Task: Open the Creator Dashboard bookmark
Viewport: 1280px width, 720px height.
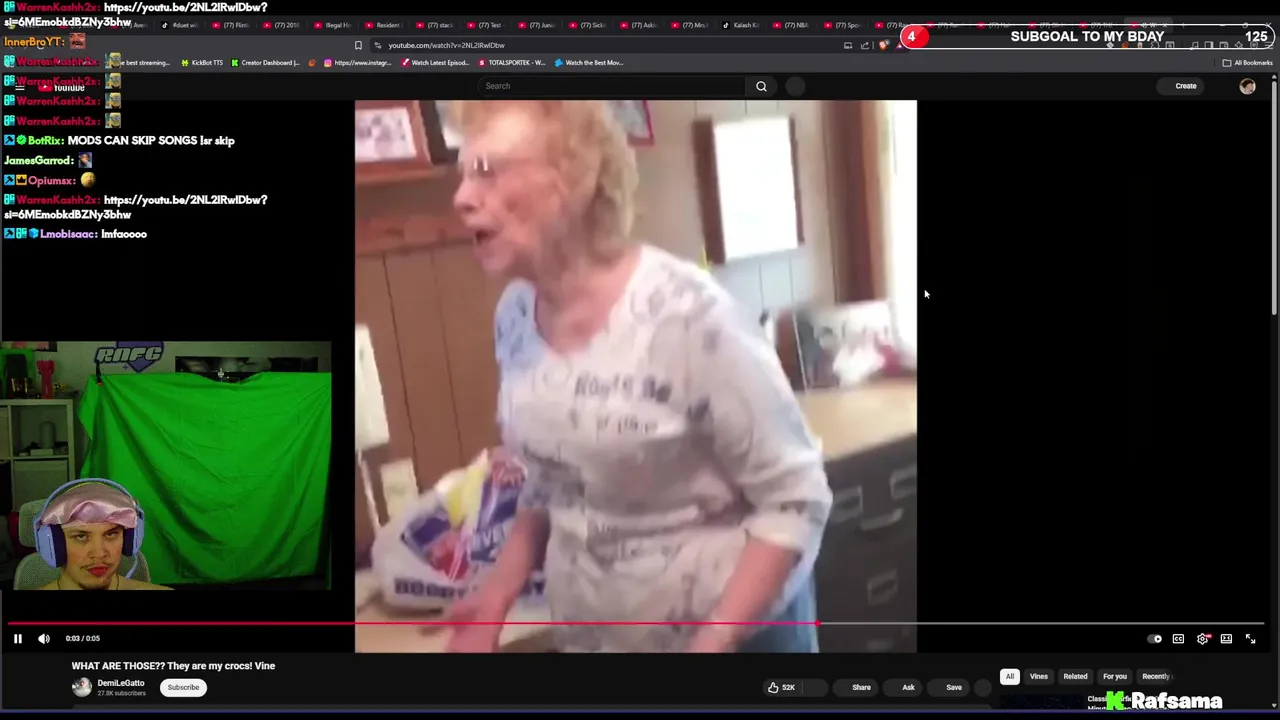Action: click(x=265, y=63)
